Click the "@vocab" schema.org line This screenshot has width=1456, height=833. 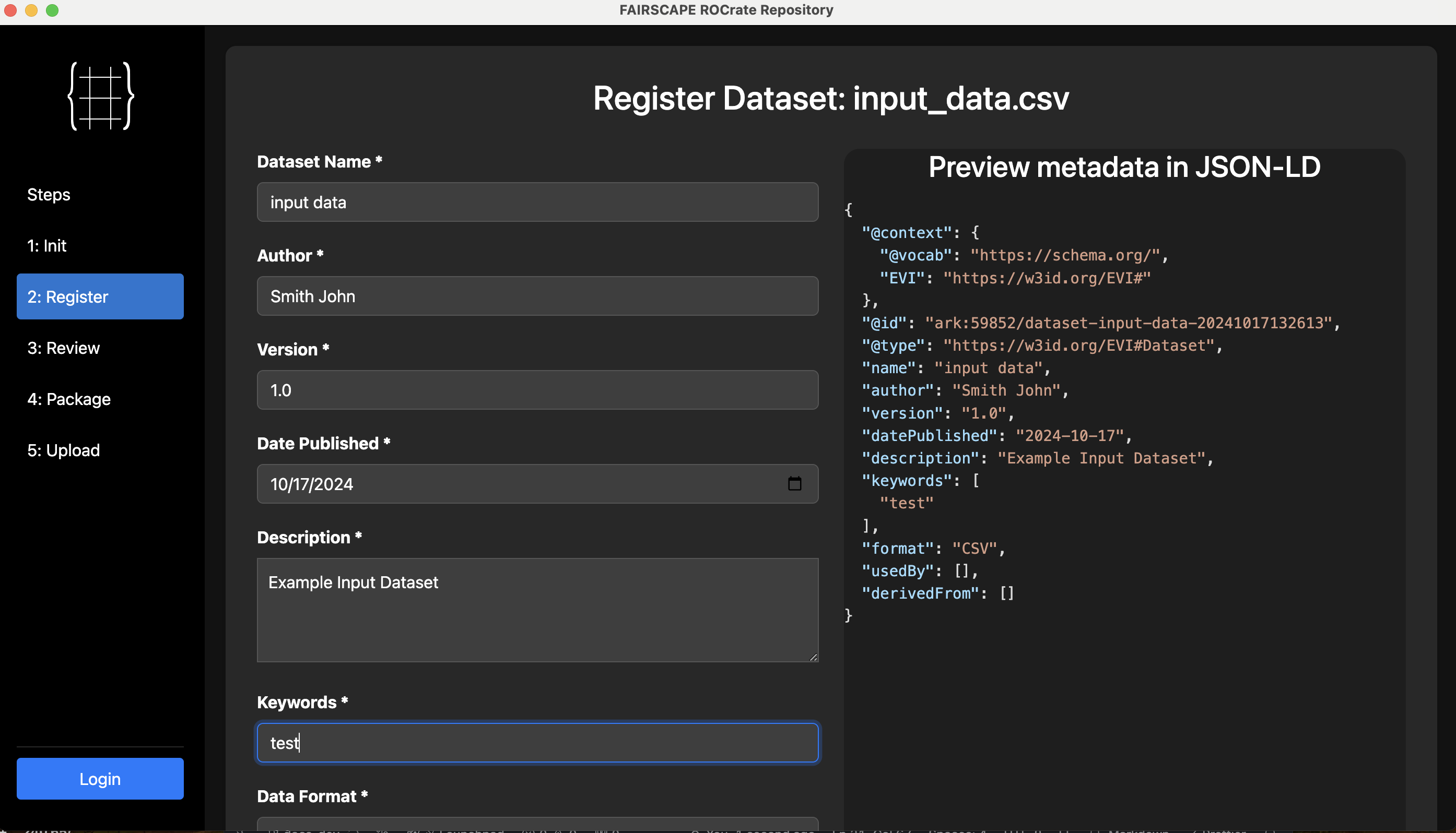point(1023,256)
